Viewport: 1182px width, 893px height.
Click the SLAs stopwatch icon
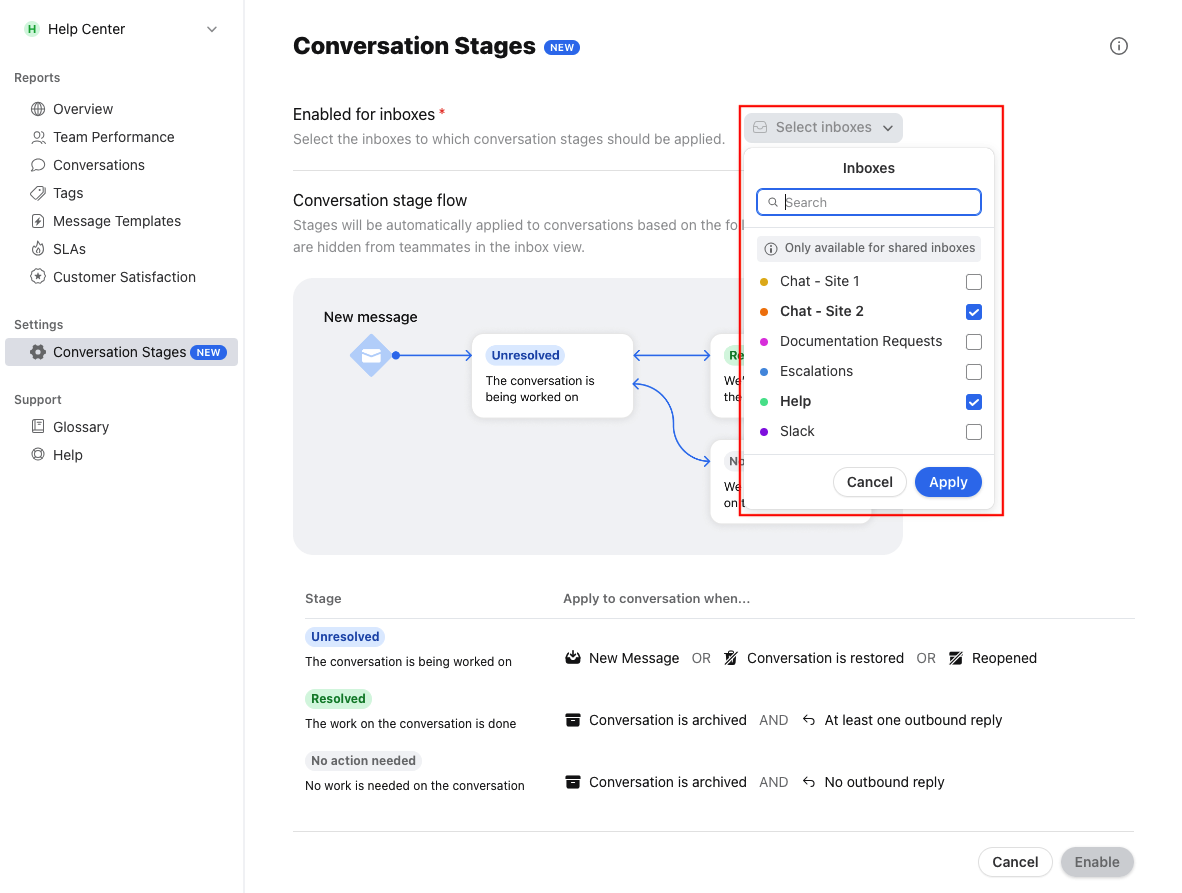(x=37, y=249)
